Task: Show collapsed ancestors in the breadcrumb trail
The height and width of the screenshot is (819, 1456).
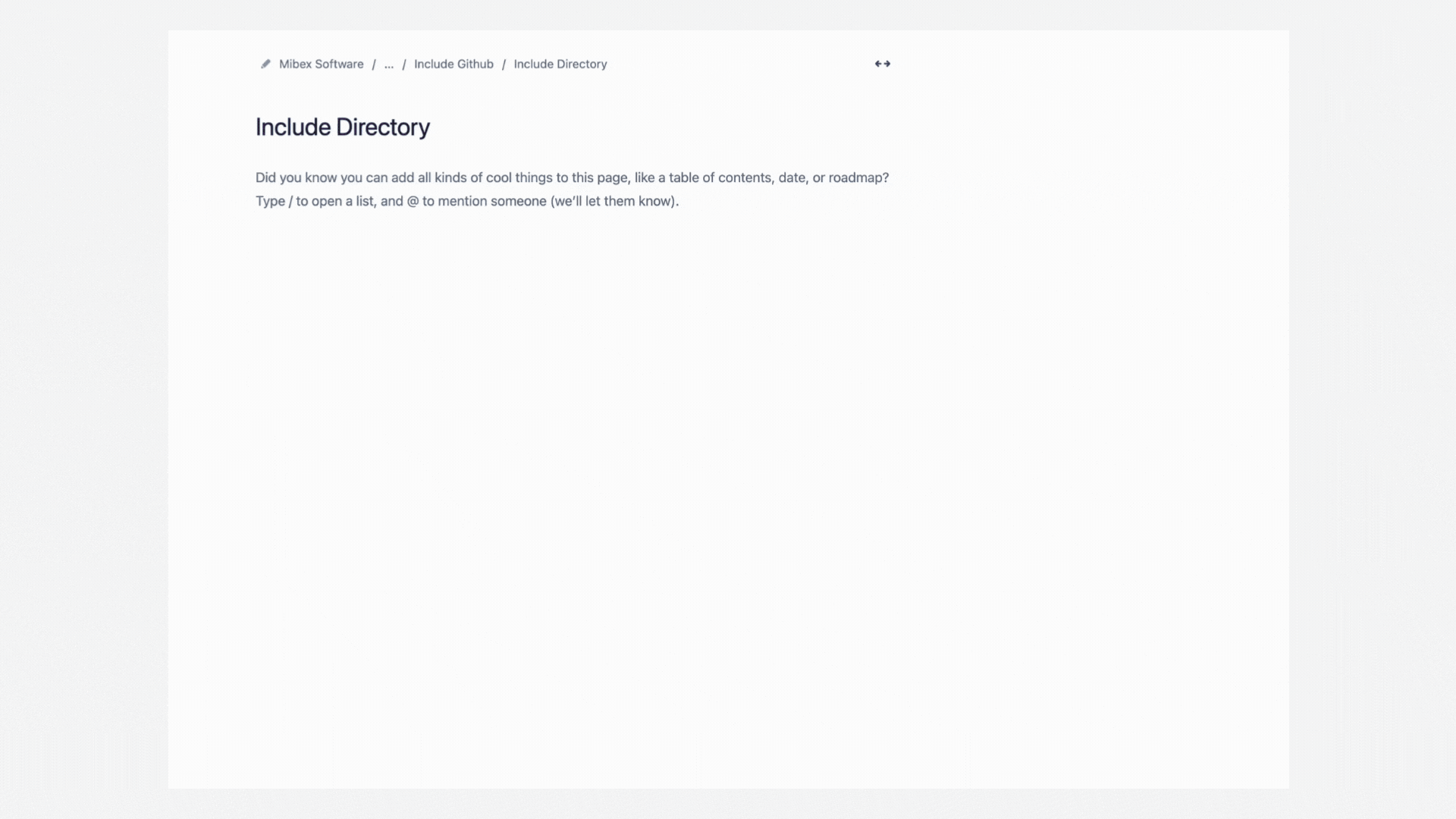Action: pos(389,64)
